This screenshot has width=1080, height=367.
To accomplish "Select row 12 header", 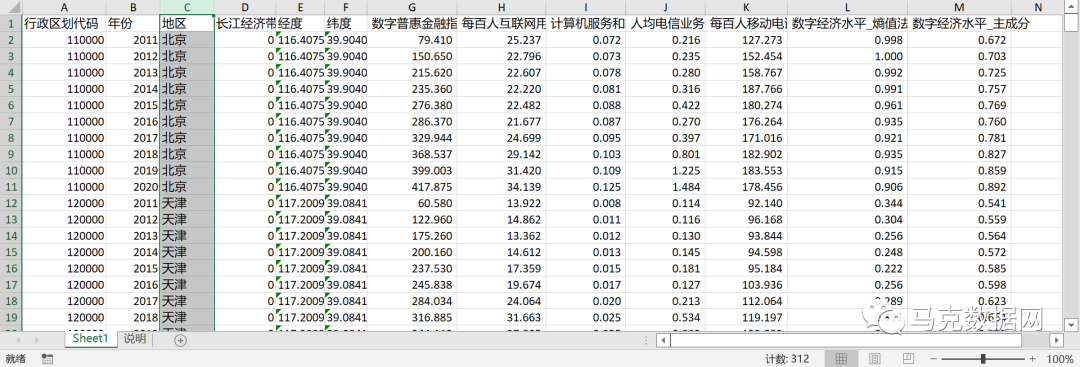I will [x=10, y=203].
